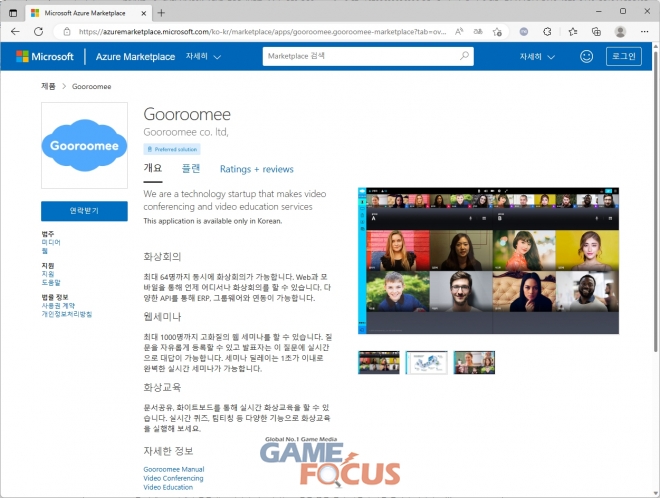Open the collections icon
The height and width of the screenshot is (498, 660).
(x=596, y=32)
